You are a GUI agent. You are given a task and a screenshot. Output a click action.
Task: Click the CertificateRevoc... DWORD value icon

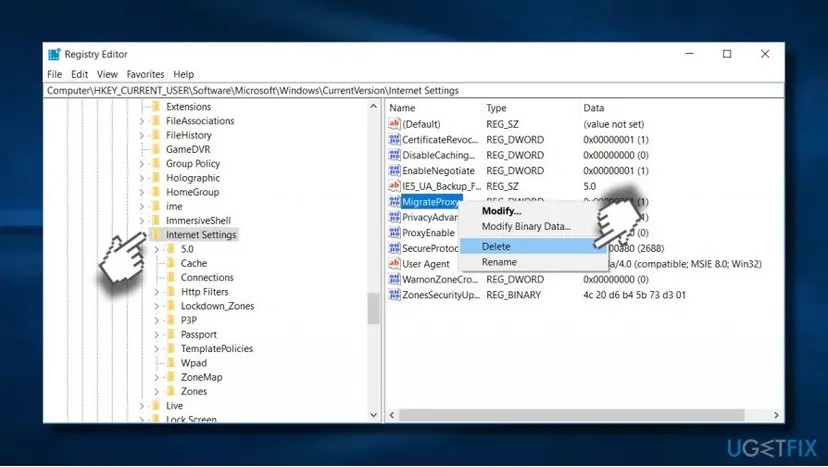click(x=394, y=139)
